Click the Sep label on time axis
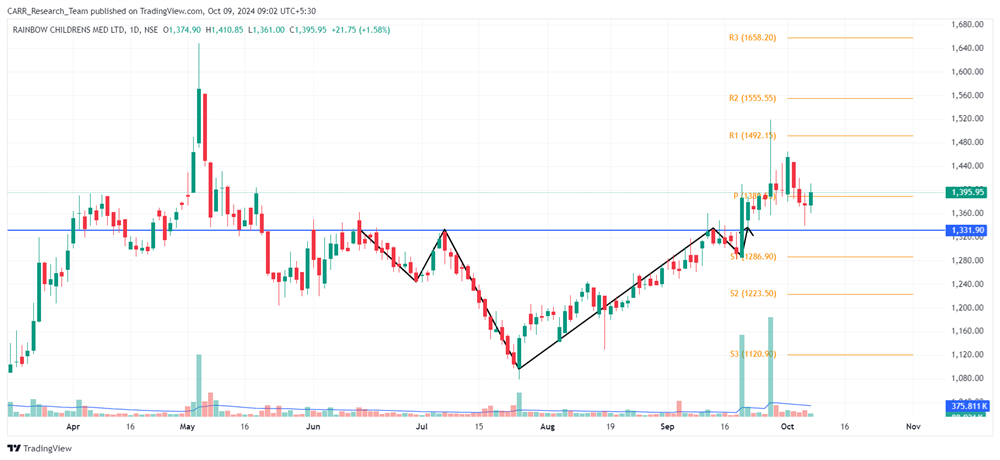The height and width of the screenshot is (460, 1000). tap(667, 426)
